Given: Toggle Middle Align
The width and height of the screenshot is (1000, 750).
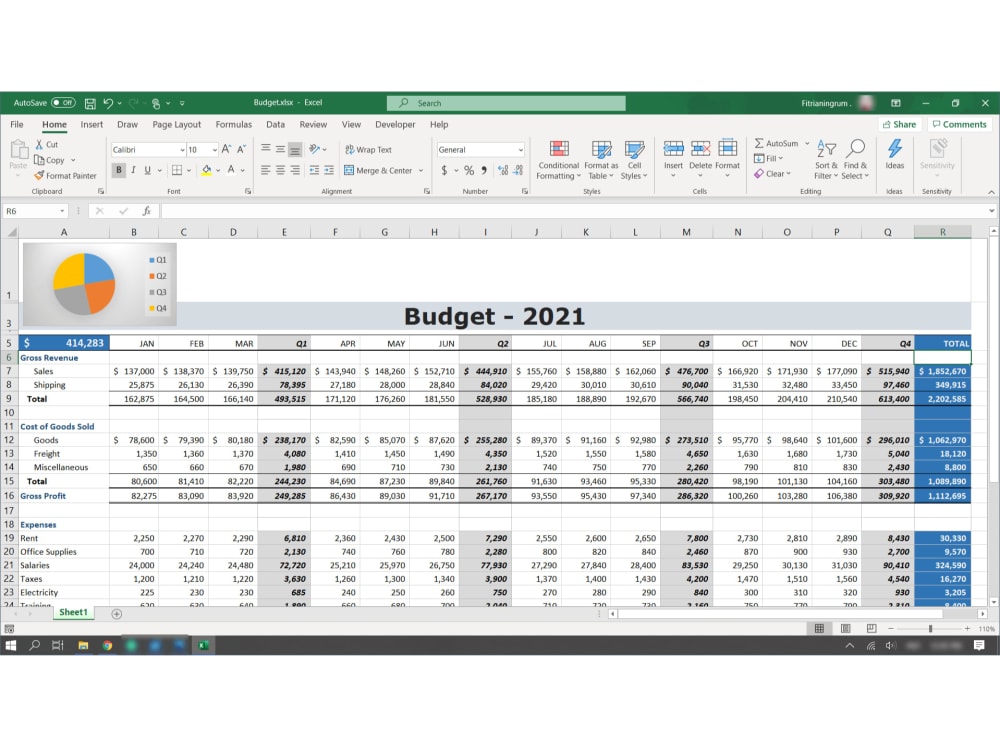Looking at the screenshot, I should (280, 149).
